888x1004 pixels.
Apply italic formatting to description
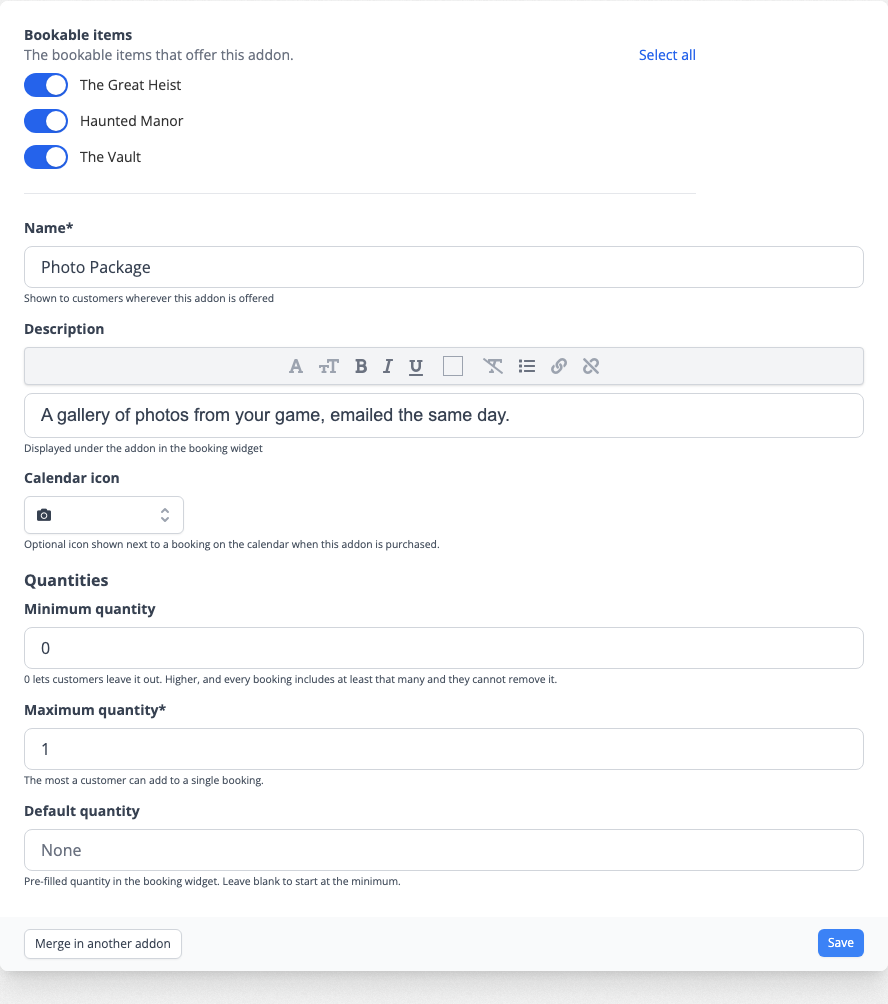click(x=387, y=366)
